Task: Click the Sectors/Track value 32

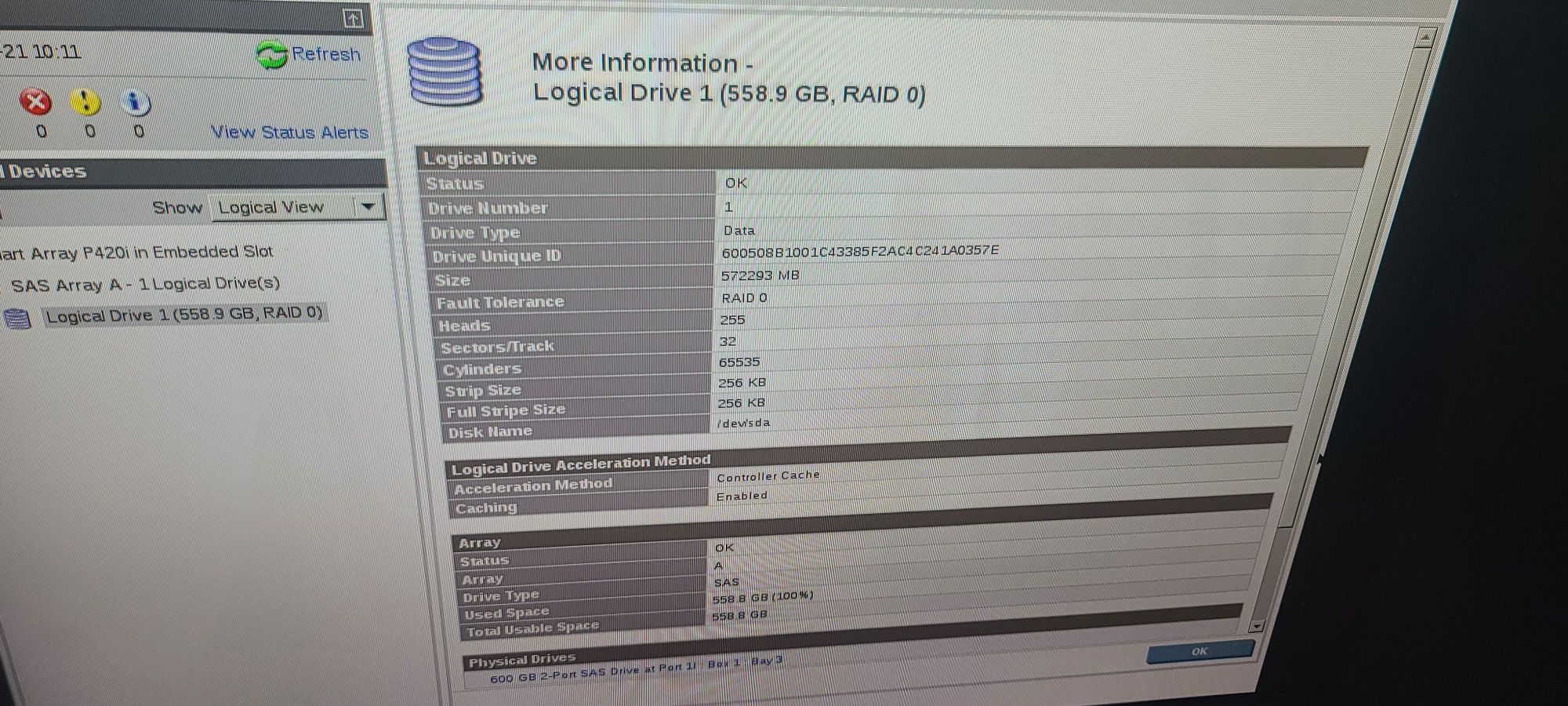Action: coord(728,341)
